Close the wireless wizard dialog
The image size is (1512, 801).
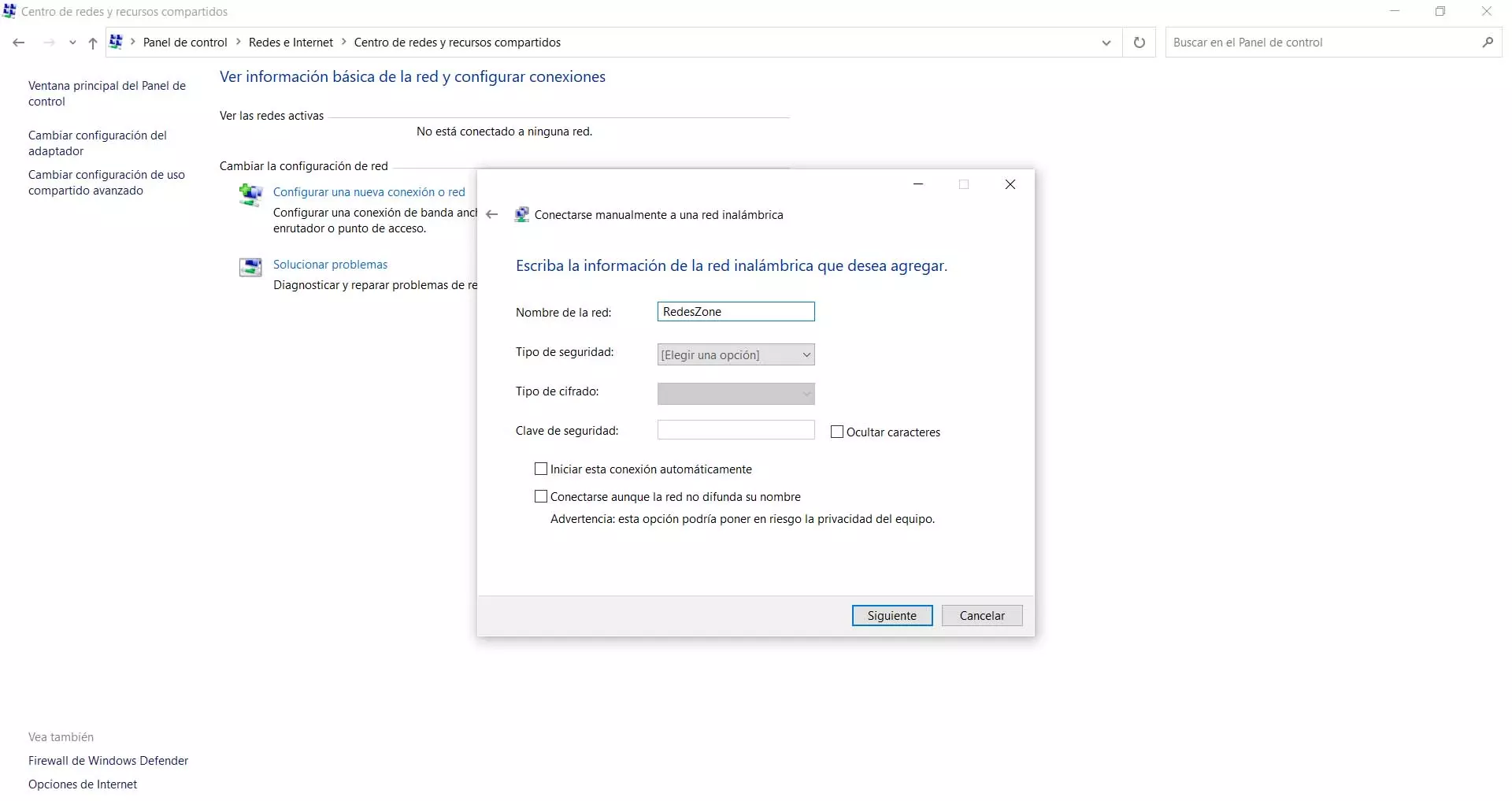1010,184
